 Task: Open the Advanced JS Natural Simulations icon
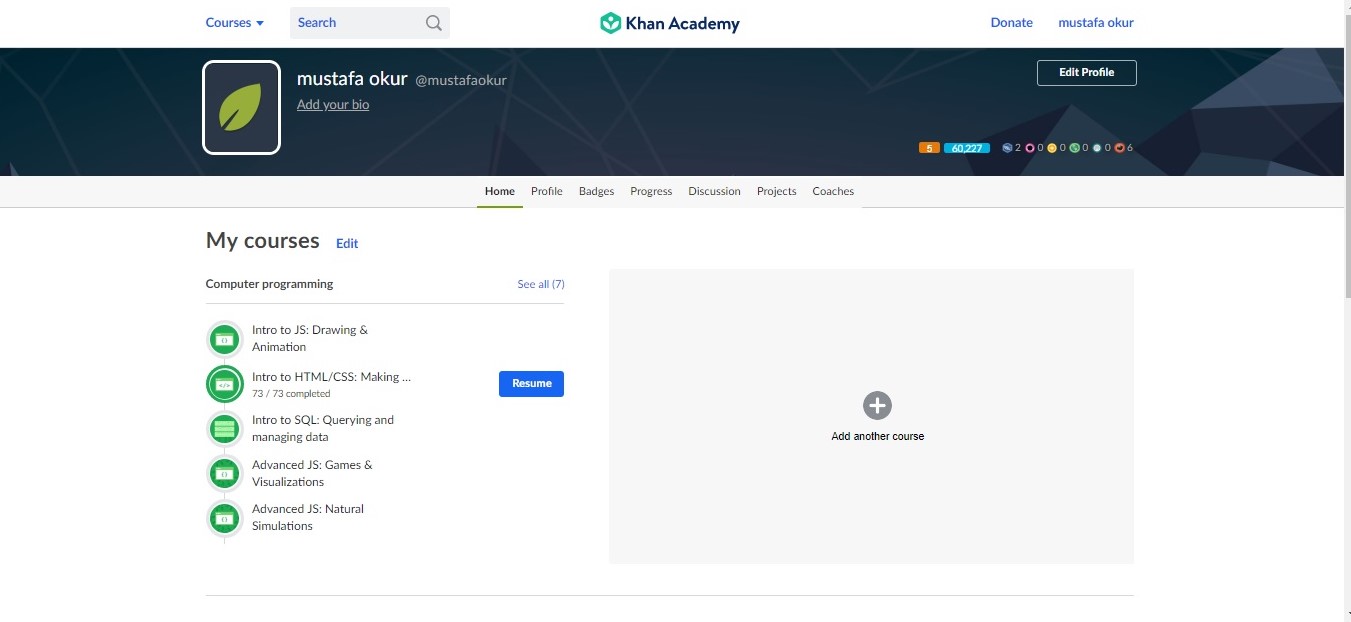tap(225, 518)
